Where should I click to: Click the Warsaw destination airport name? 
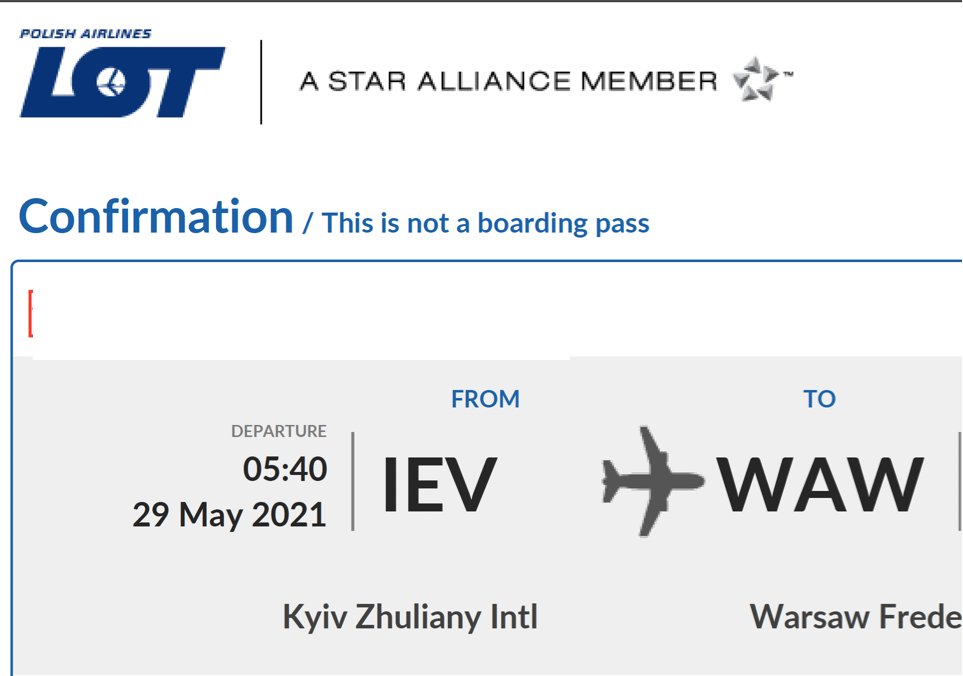tap(855, 617)
